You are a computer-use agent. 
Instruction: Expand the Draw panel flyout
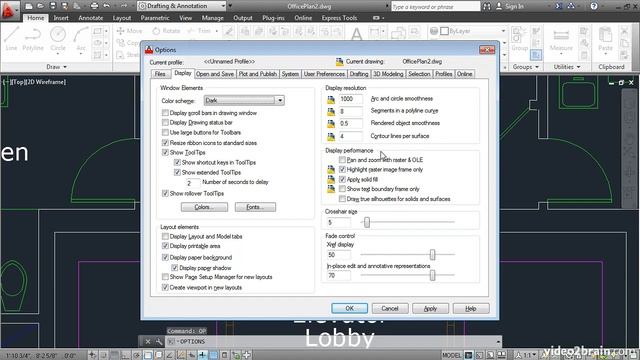point(56,67)
